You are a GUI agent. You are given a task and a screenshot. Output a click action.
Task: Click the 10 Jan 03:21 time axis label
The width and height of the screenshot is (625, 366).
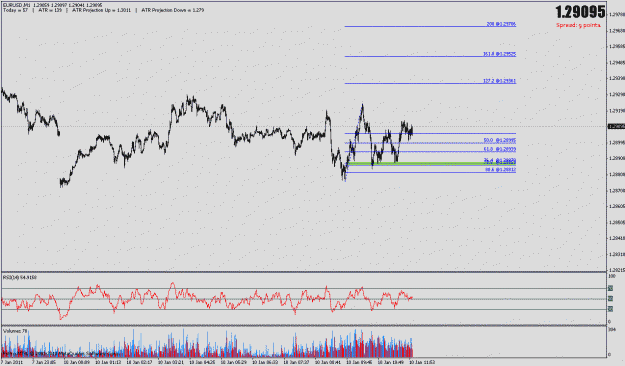(170, 362)
